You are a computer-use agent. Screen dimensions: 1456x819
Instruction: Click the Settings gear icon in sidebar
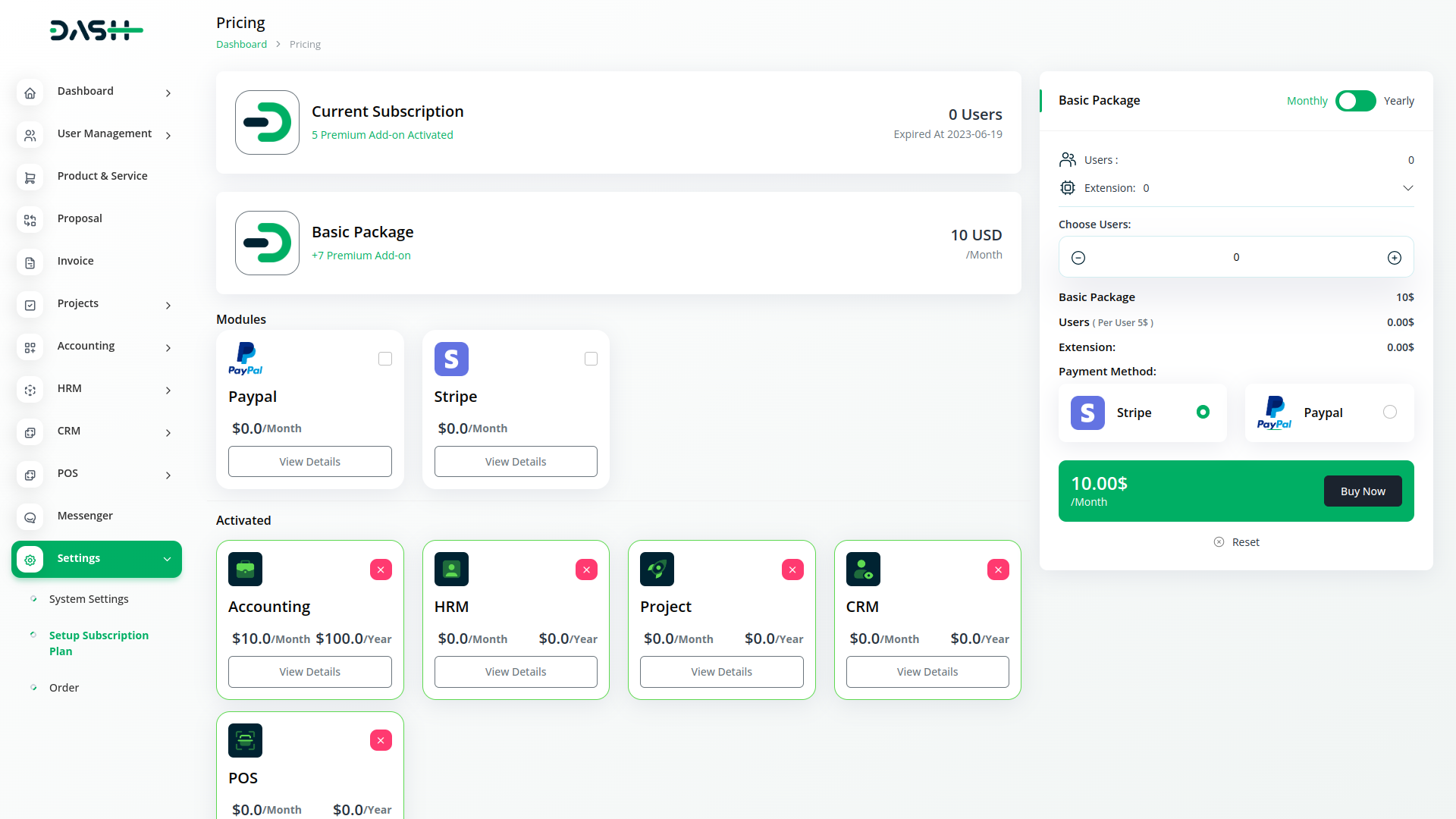(30, 560)
